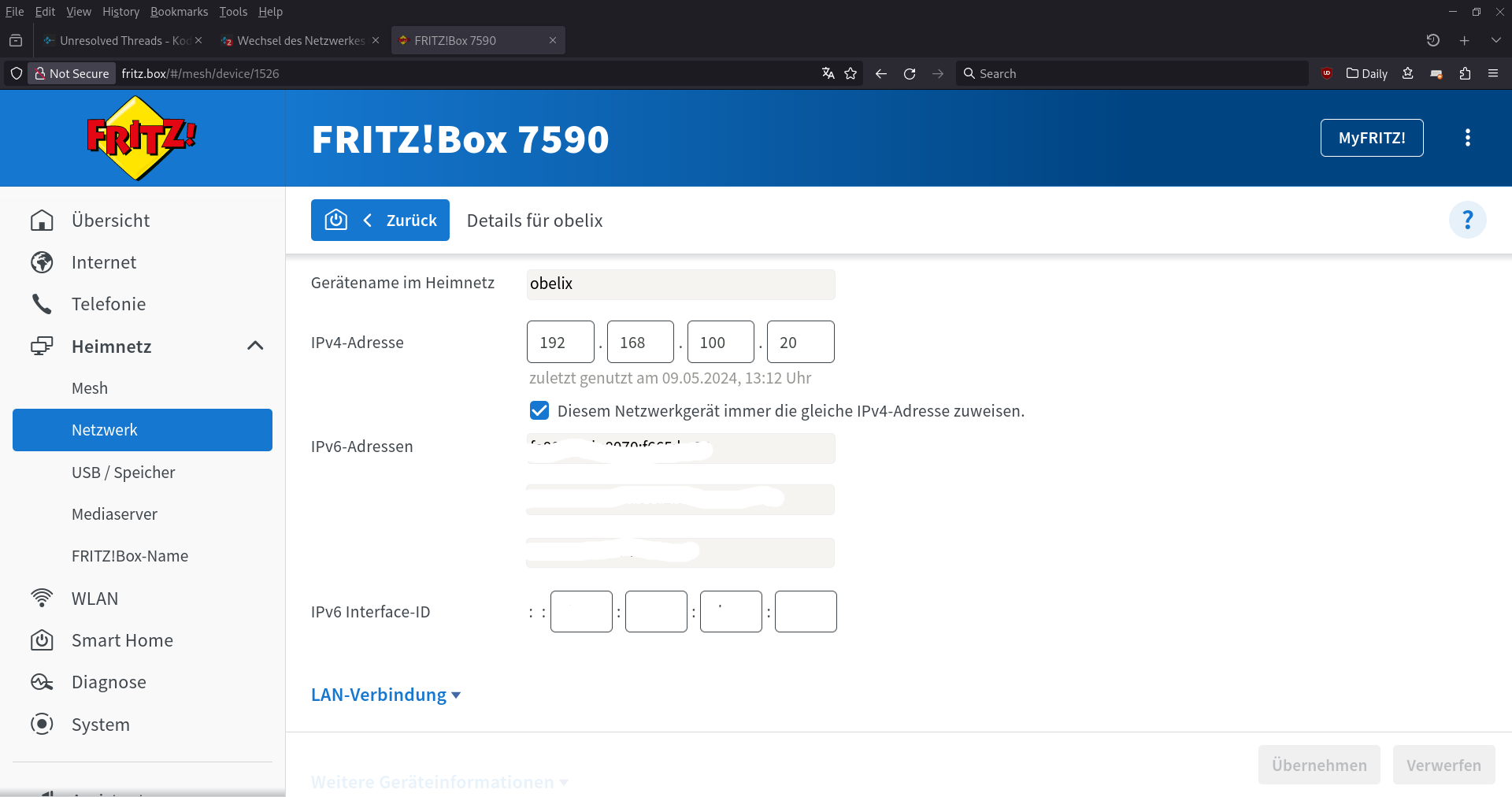
Task: Click the first IPv6 Interface-ID field
Action: coord(581,611)
